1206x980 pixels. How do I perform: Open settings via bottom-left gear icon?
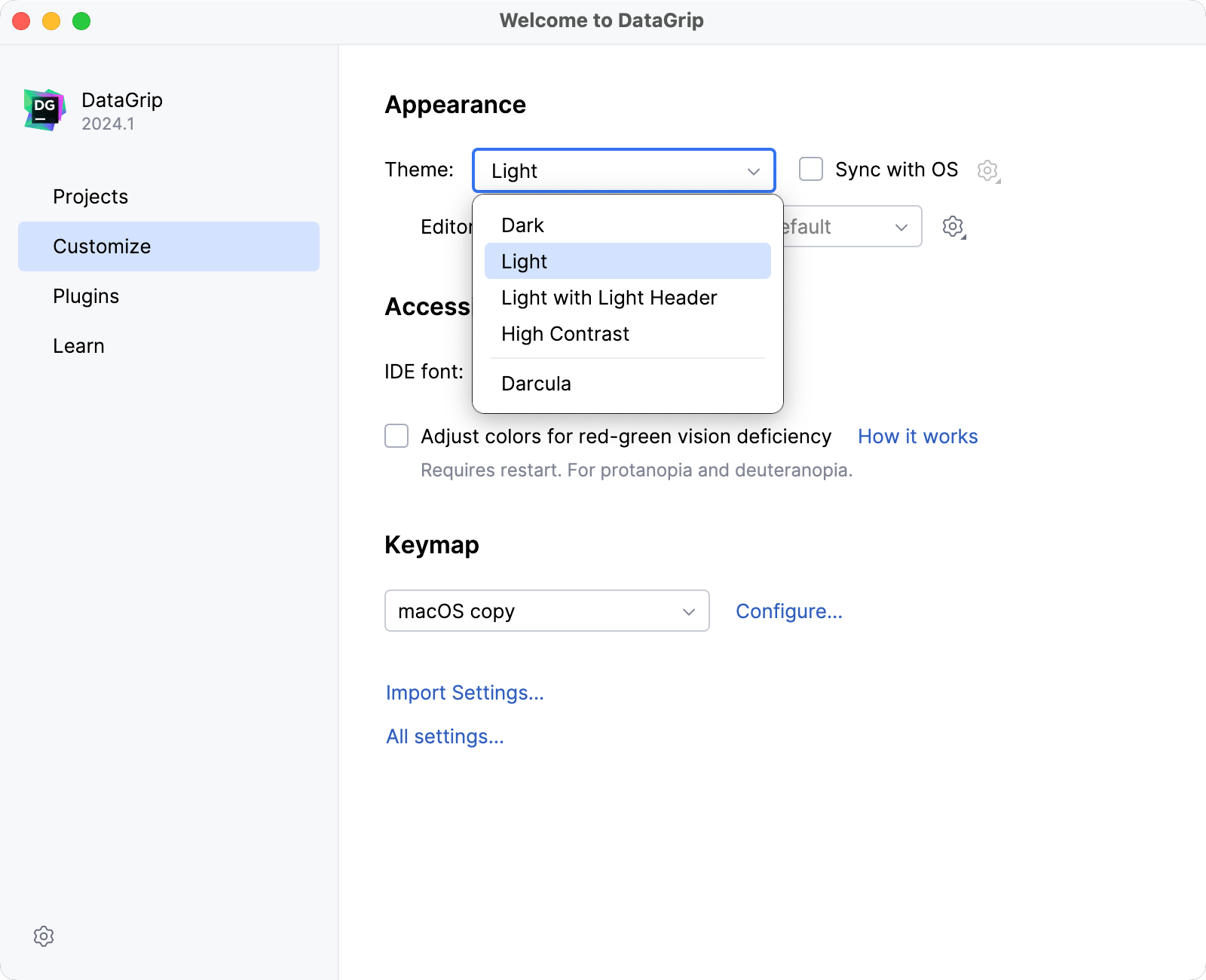(x=44, y=936)
